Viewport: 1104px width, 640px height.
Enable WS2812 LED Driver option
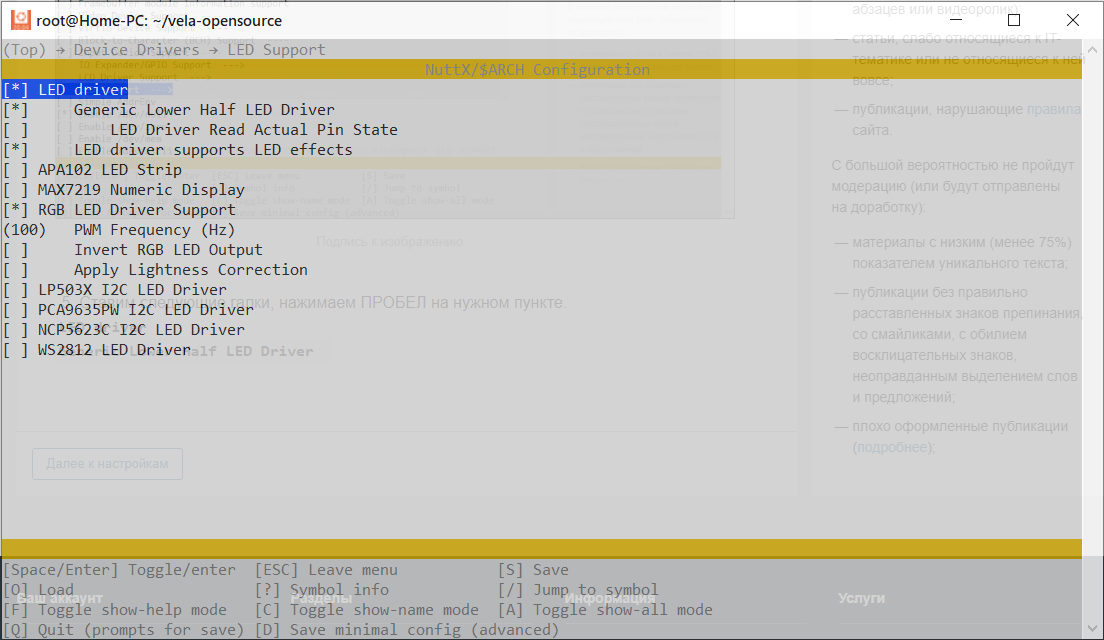pos(15,350)
